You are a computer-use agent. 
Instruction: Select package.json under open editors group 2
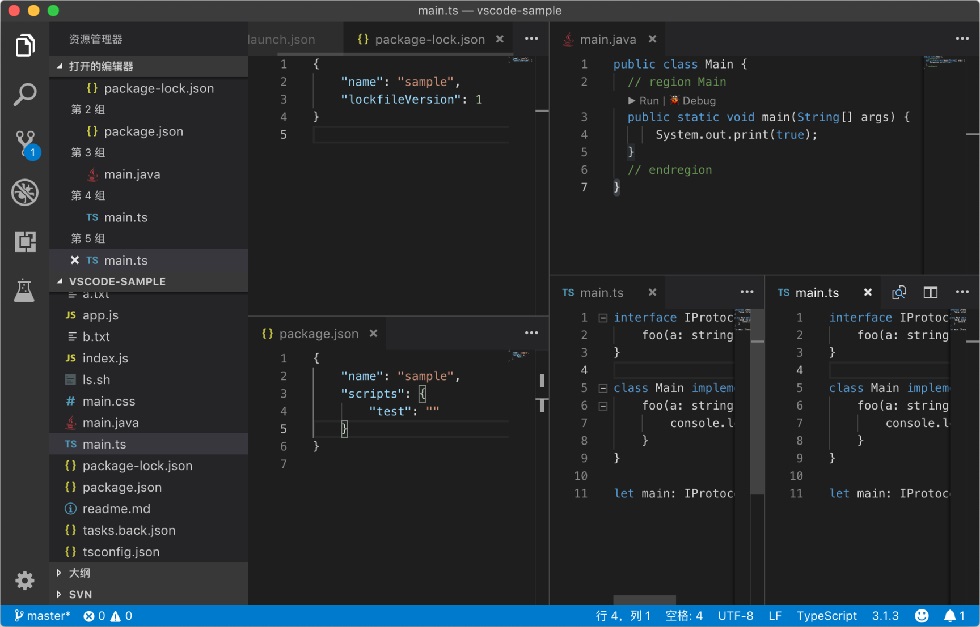149,131
